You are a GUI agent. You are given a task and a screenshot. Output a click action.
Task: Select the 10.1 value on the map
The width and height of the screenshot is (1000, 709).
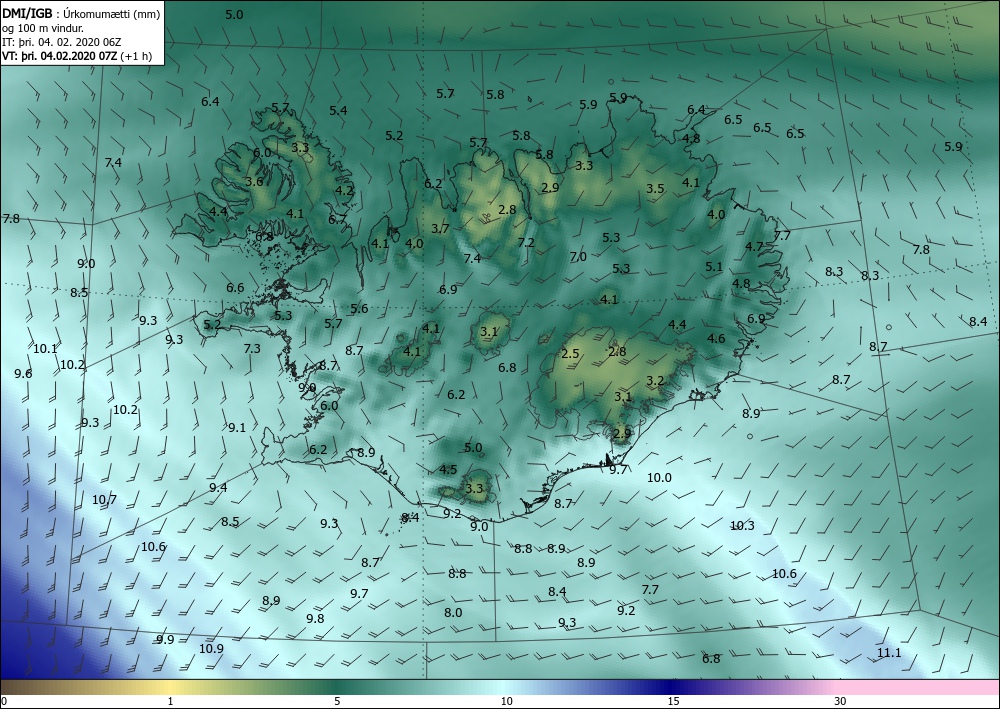click(x=45, y=349)
